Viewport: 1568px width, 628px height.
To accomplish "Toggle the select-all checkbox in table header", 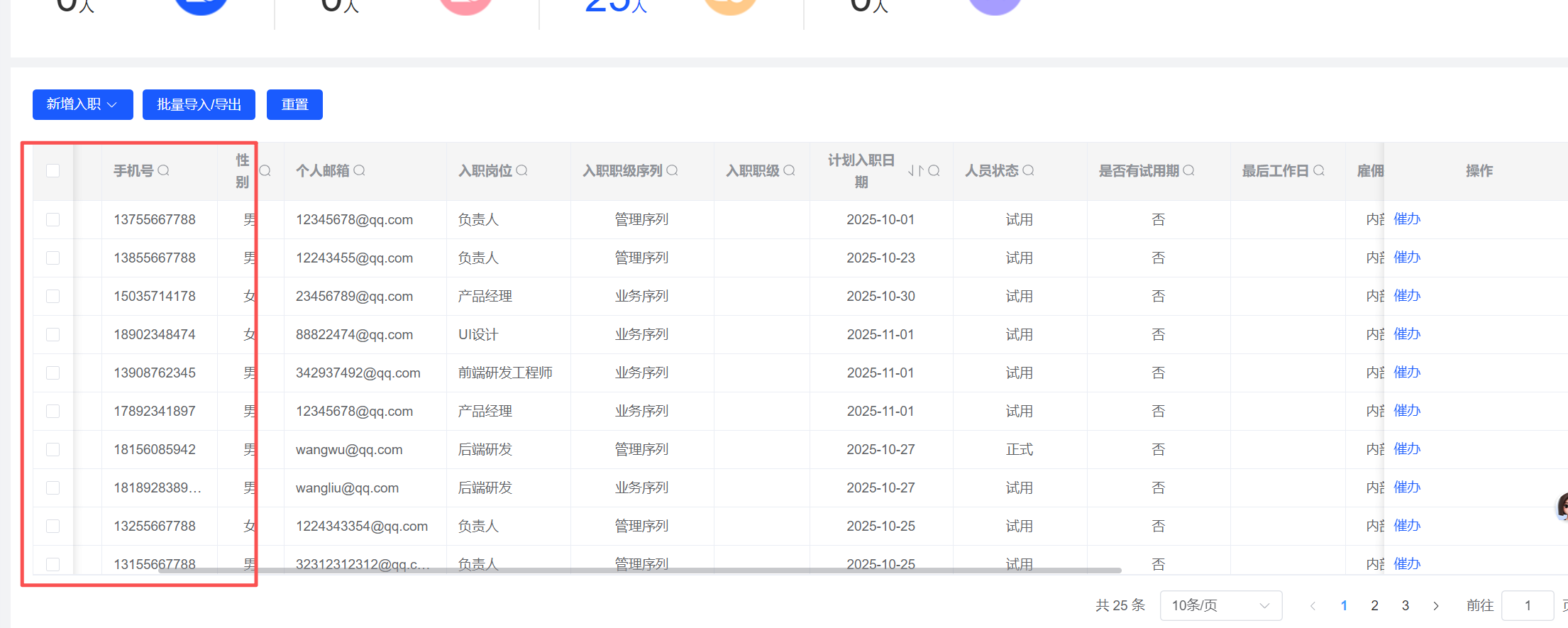I will [x=53, y=170].
